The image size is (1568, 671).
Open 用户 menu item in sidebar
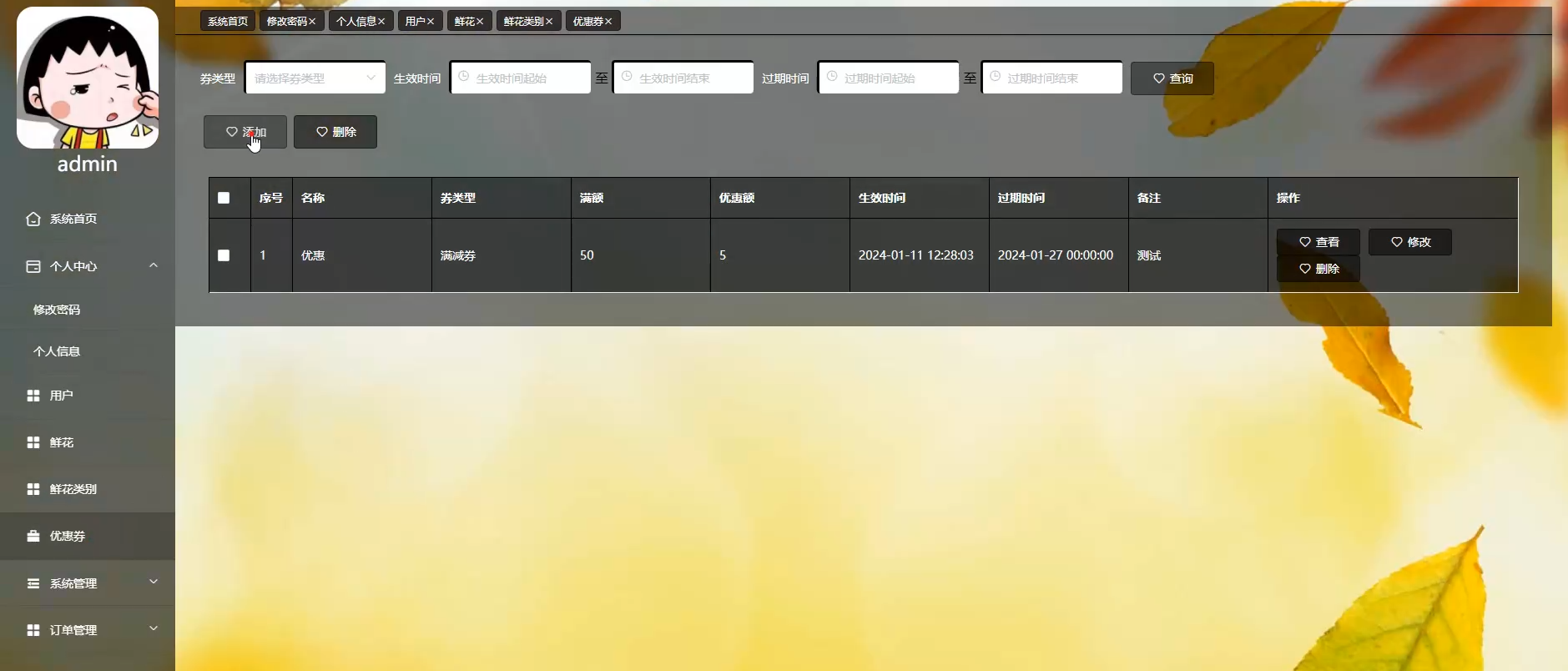(x=88, y=396)
